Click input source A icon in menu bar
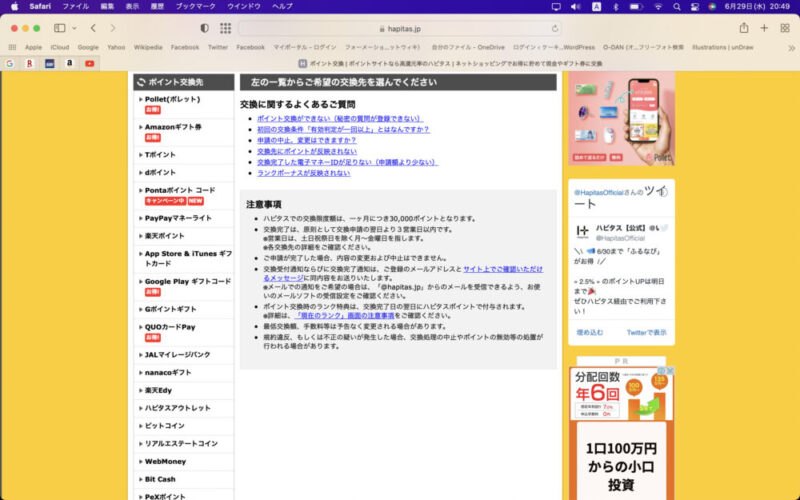800x500 pixels. [x=596, y=7]
